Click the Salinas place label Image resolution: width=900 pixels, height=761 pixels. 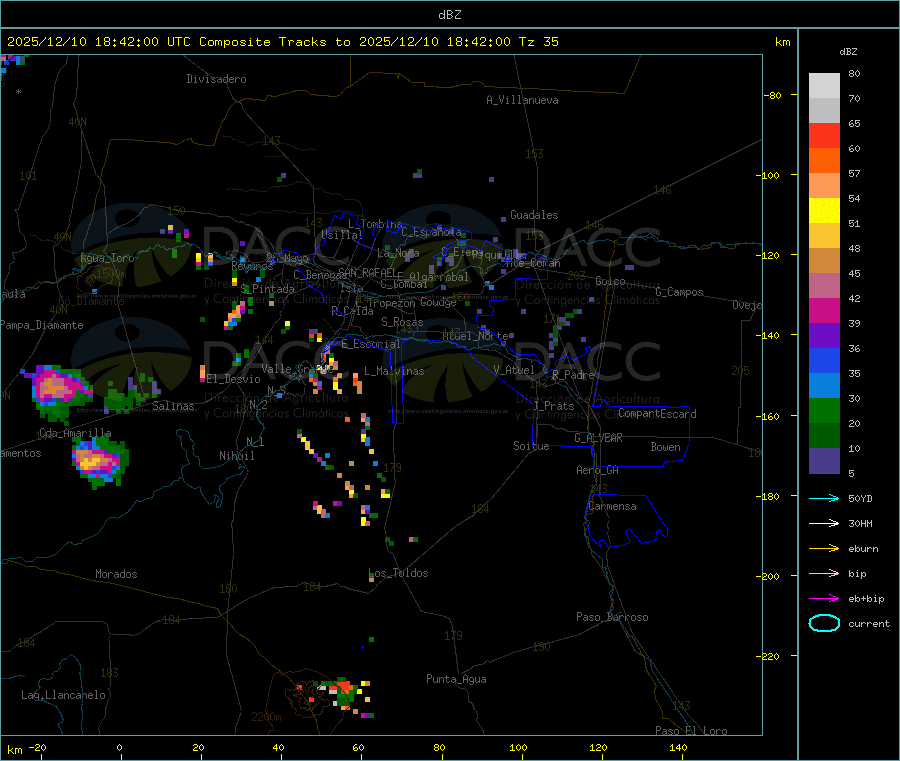click(x=173, y=406)
